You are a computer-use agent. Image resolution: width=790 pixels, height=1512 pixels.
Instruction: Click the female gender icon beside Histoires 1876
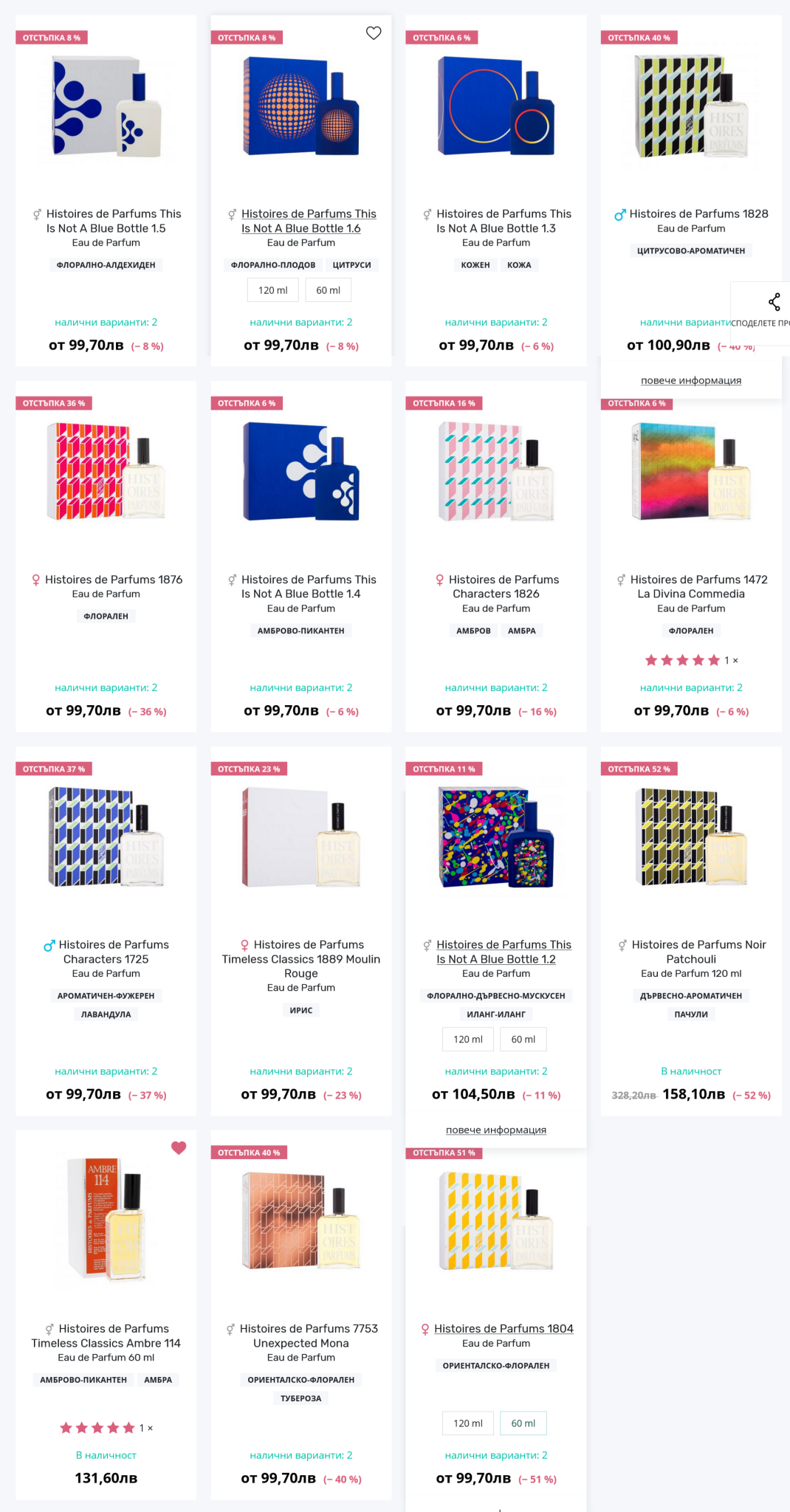[x=35, y=580]
